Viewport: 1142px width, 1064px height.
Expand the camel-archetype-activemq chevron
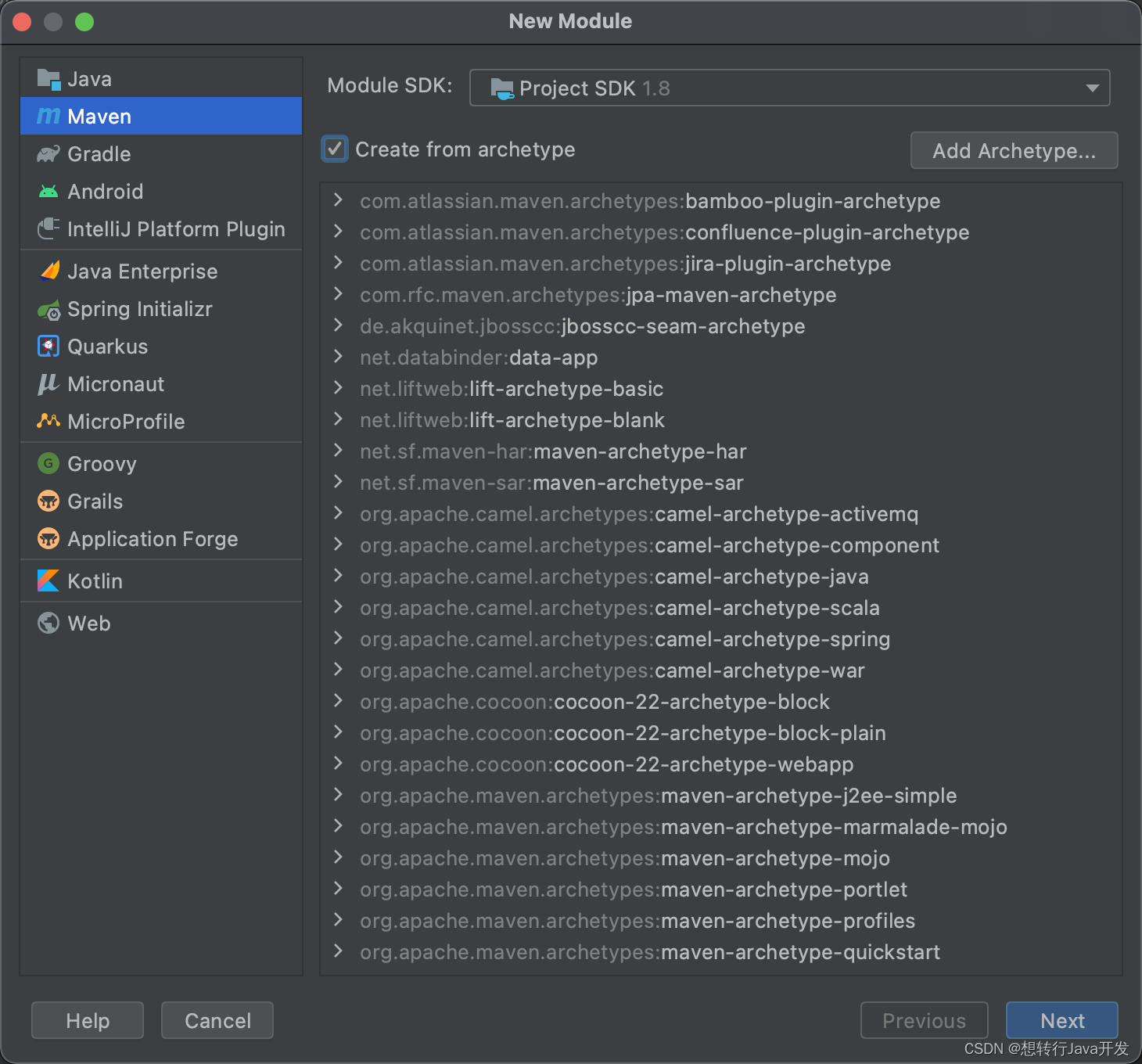click(x=338, y=513)
